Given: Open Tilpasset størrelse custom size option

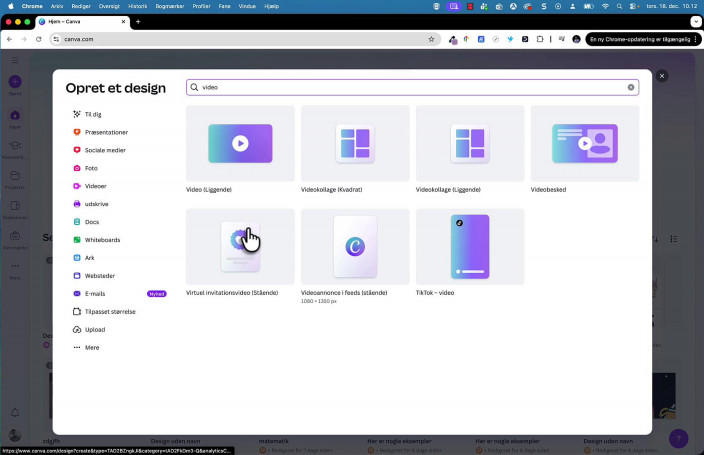Looking at the screenshot, I should point(109,312).
